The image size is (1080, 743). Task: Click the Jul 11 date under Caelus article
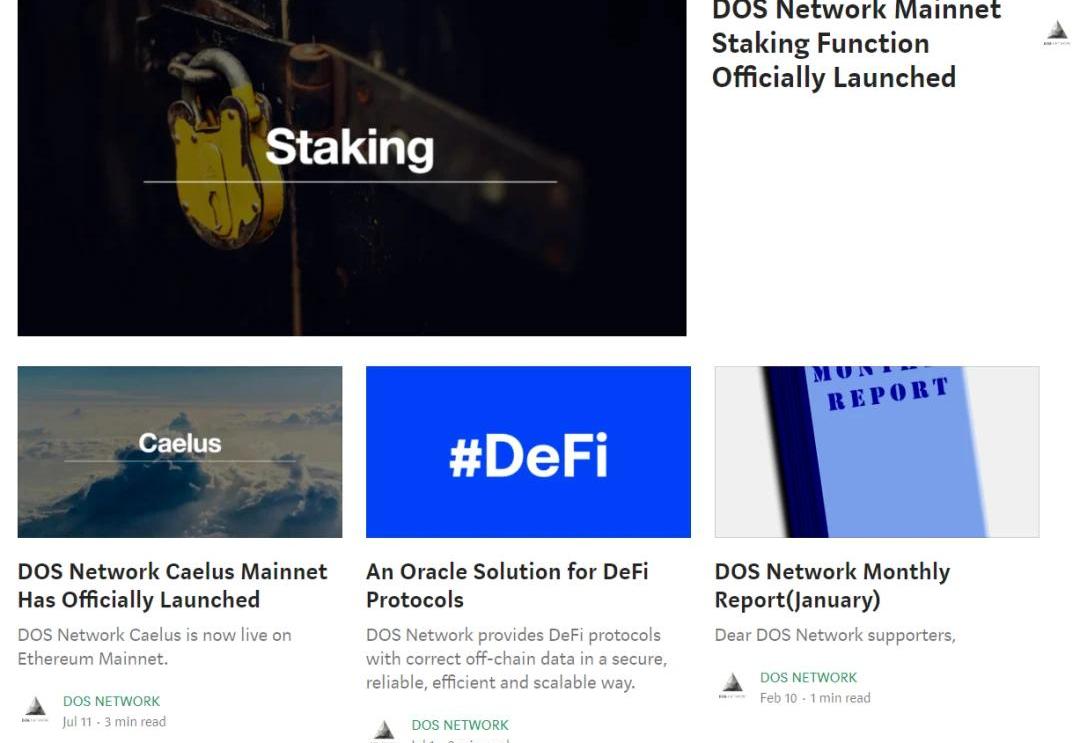click(x=77, y=722)
